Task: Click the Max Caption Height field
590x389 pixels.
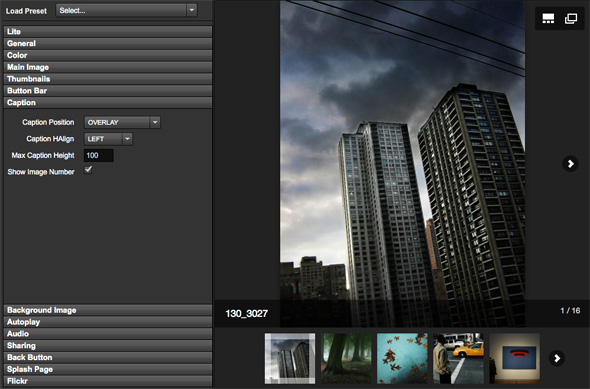Action: click(x=99, y=155)
